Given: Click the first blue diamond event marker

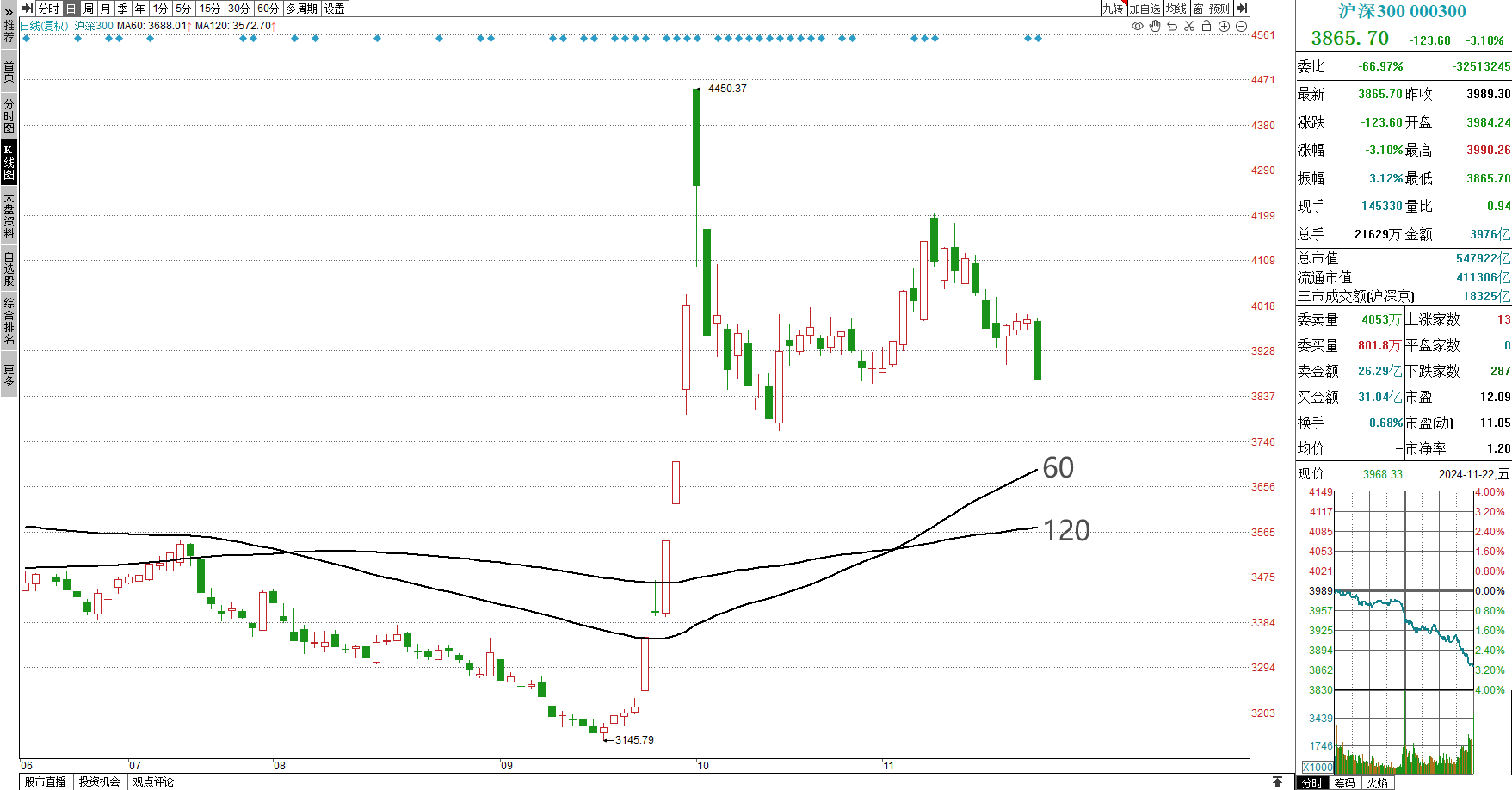Looking at the screenshot, I should coord(26,39).
